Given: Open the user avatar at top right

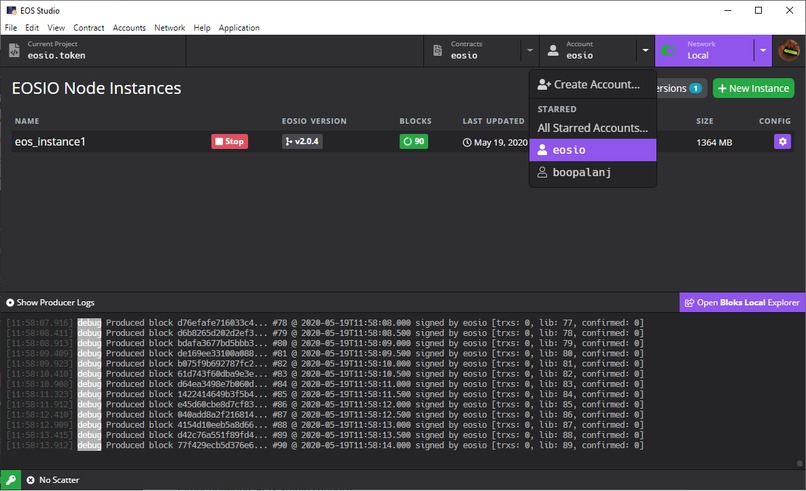Looking at the screenshot, I should click(x=789, y=50).
